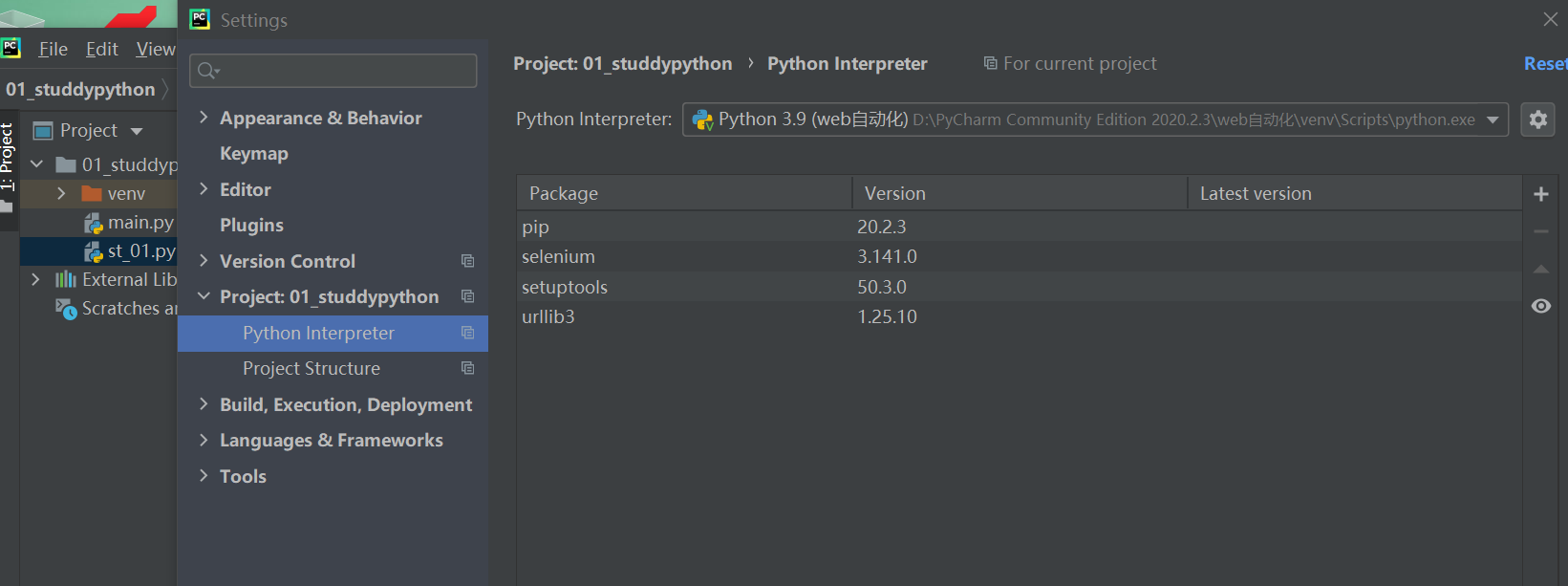Open the File menu

(53, 49)
